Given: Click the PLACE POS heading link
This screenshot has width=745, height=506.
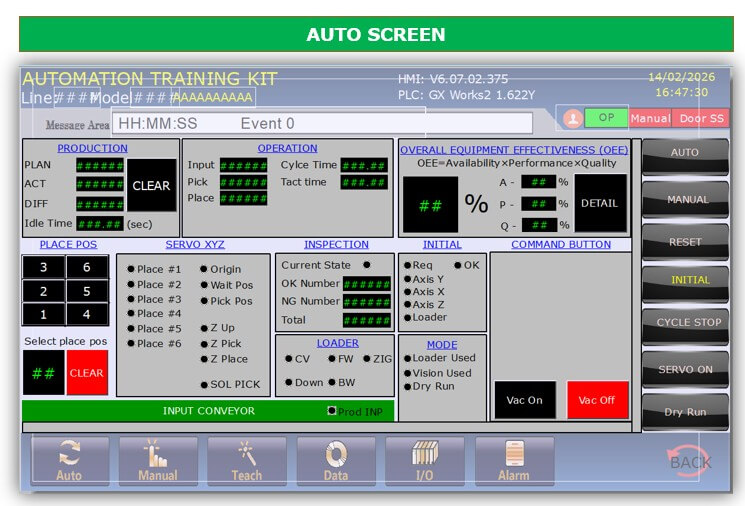Looking at the screenshot, I should 68,245.
